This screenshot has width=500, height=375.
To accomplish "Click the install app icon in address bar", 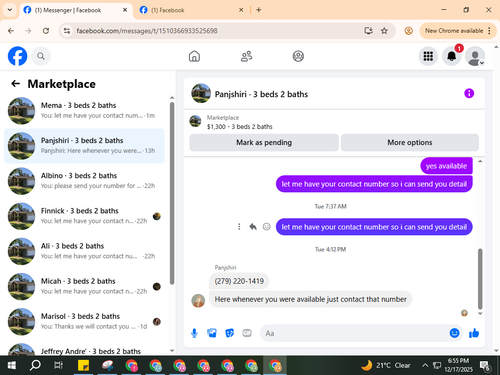I will (x=368, y=31).
